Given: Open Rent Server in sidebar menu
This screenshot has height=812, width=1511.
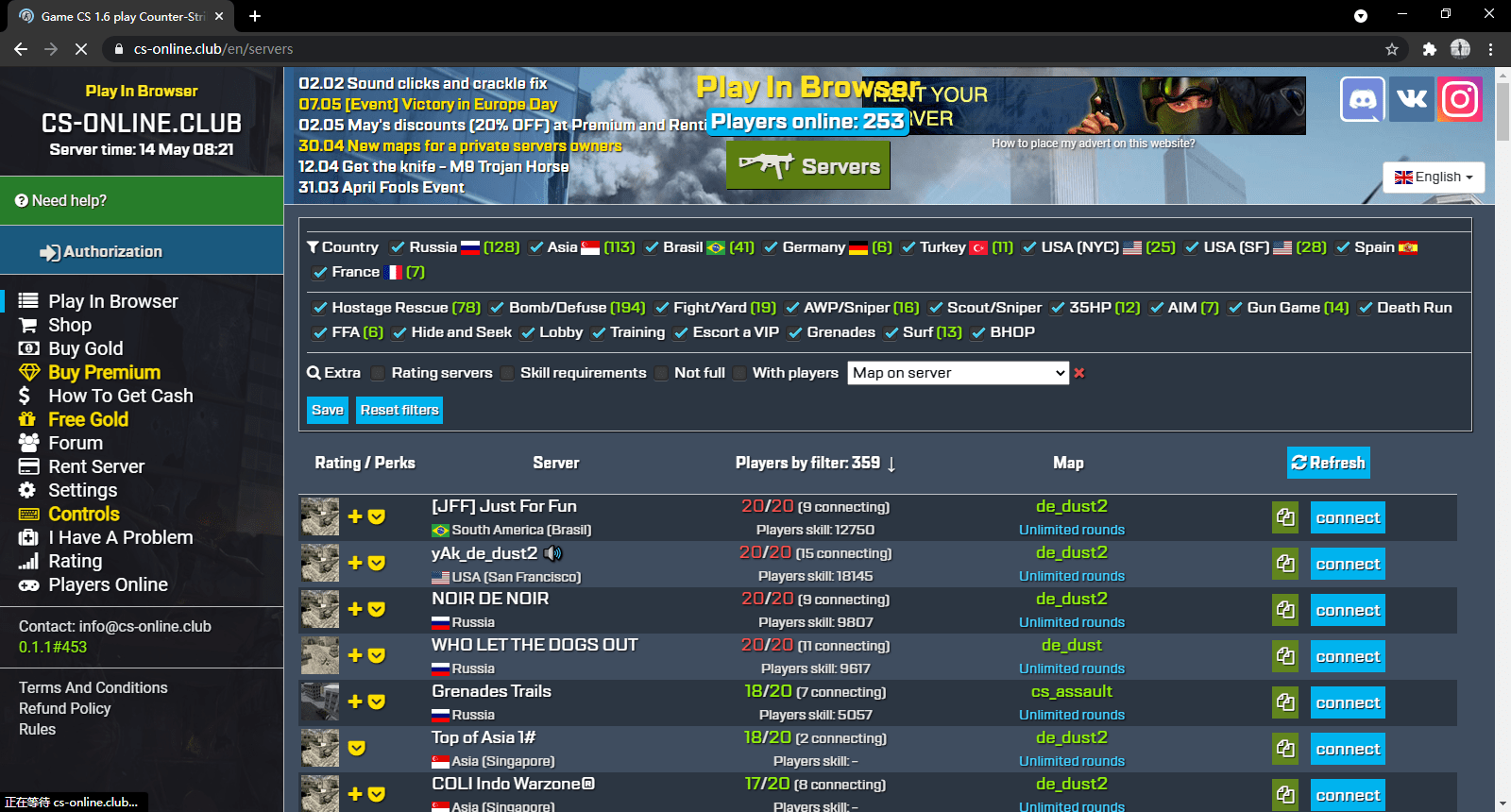Looking at the screenshot, I should (x=96, y=466).
